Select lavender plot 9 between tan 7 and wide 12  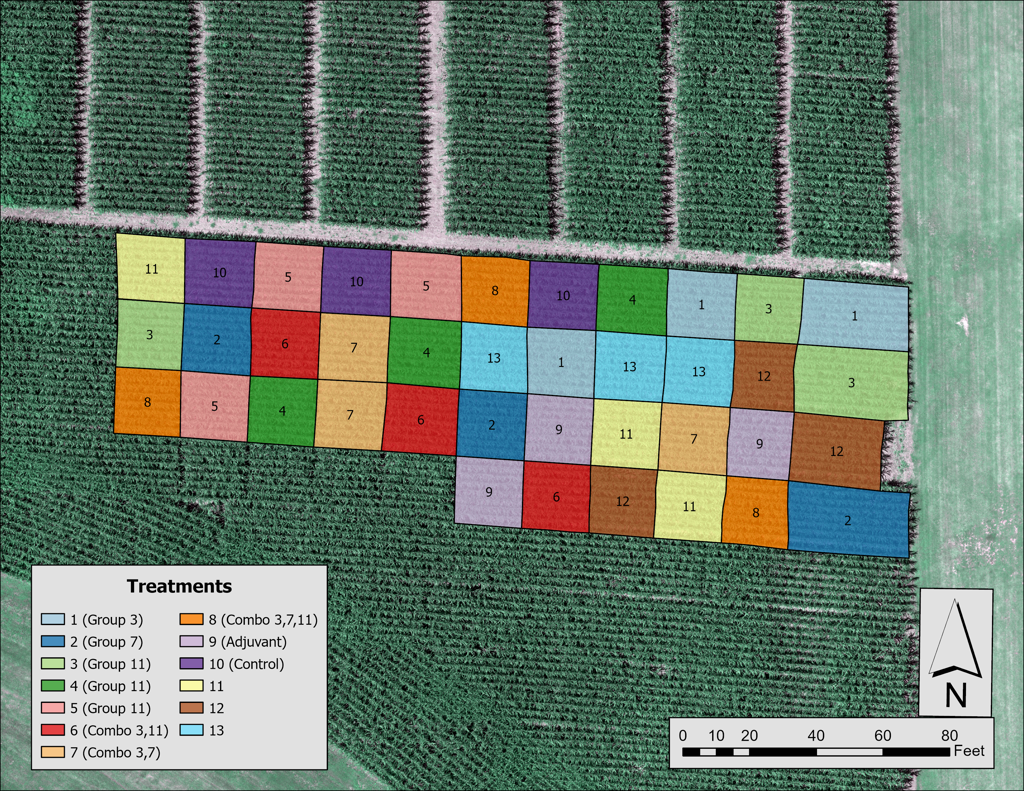[760, 444]
